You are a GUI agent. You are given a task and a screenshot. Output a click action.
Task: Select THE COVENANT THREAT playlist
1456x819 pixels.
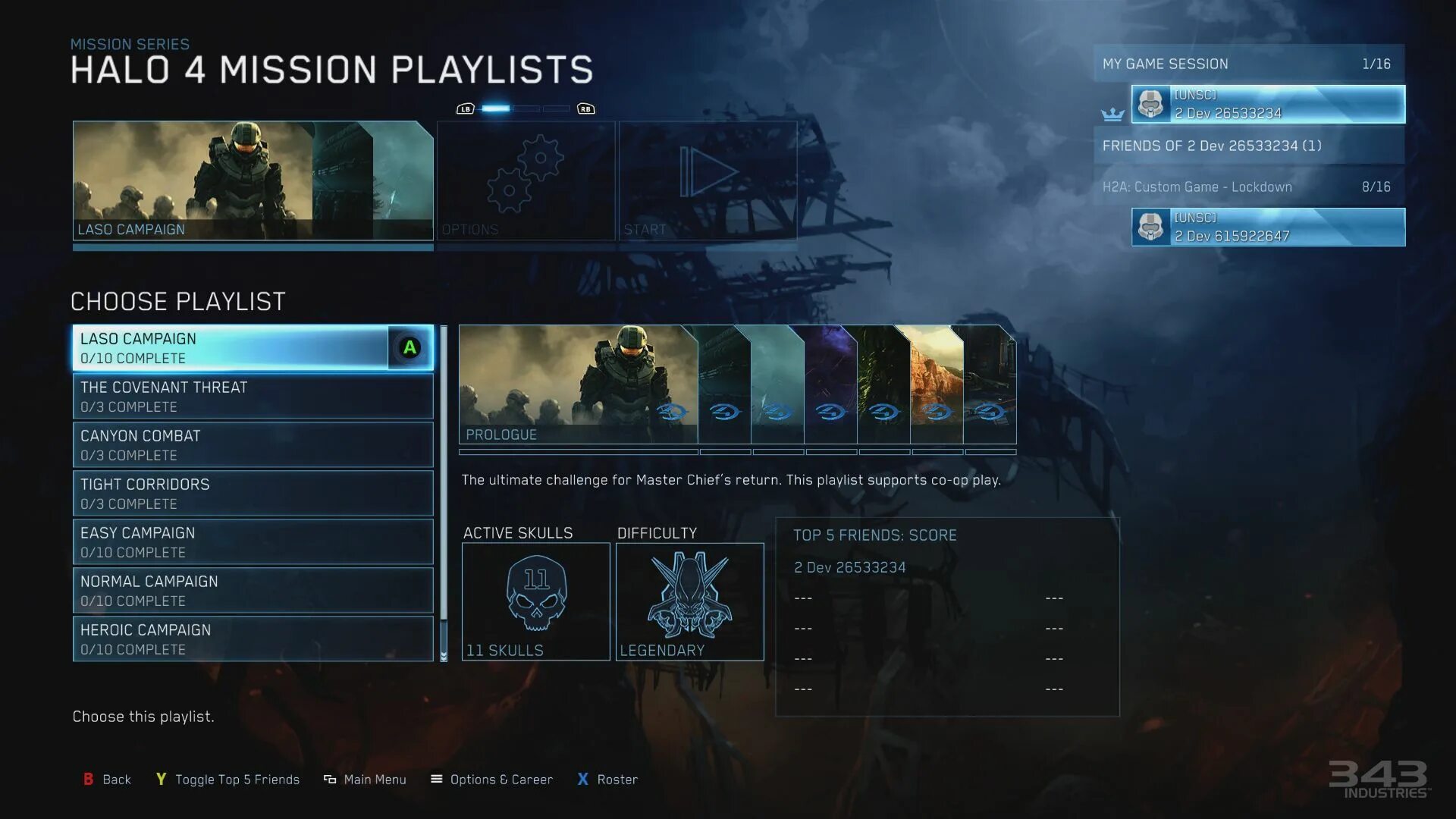click(x=252, y=395)
